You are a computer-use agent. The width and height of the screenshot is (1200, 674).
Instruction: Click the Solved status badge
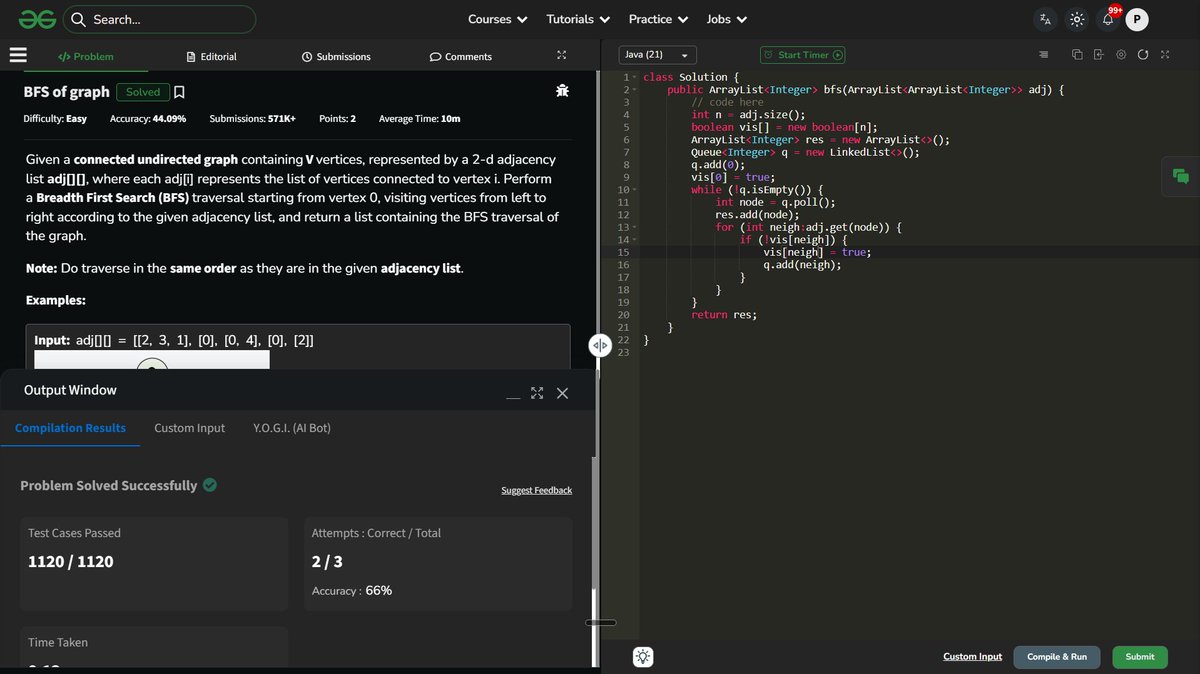(x=143, y=92)
